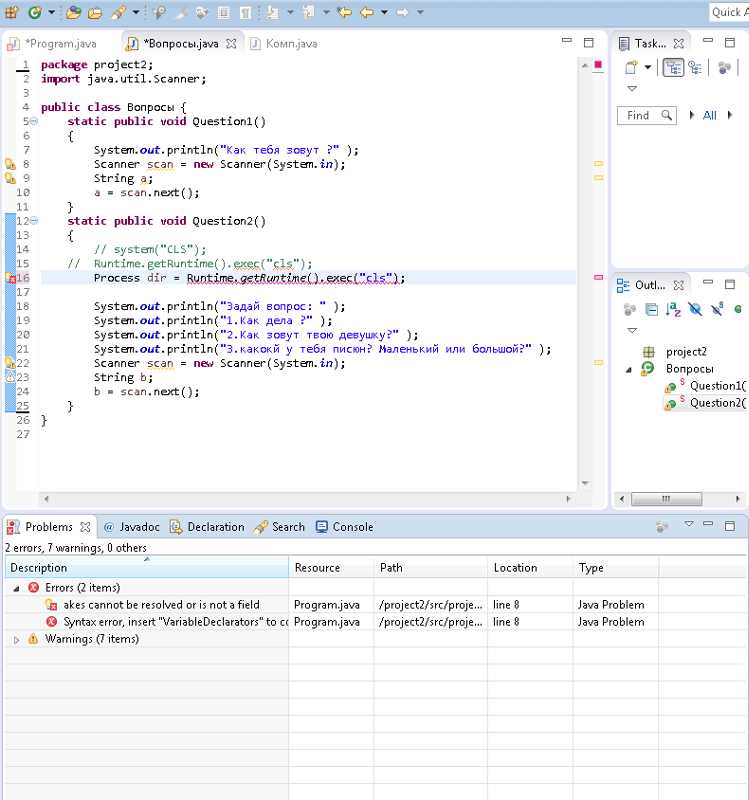The image size is (749, 800).
Task: Click the Task List Find field
Action: (x=647, y=116)
